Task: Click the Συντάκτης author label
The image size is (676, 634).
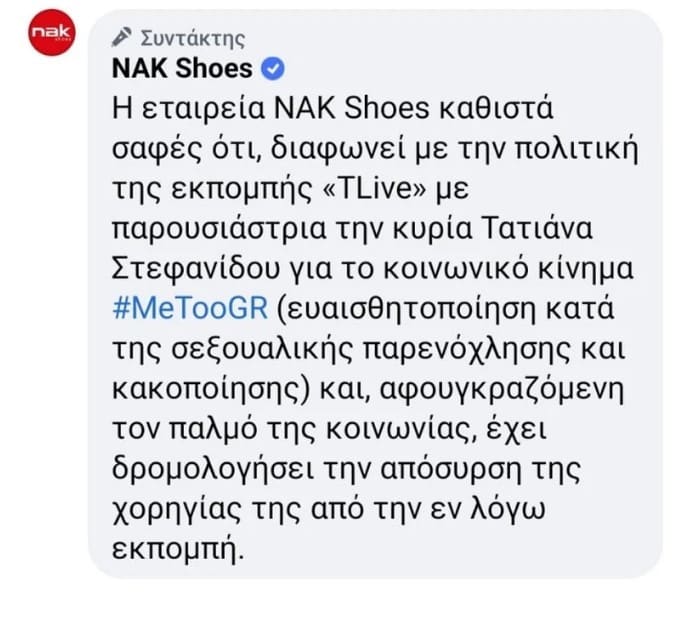Action: coord(193,38)
